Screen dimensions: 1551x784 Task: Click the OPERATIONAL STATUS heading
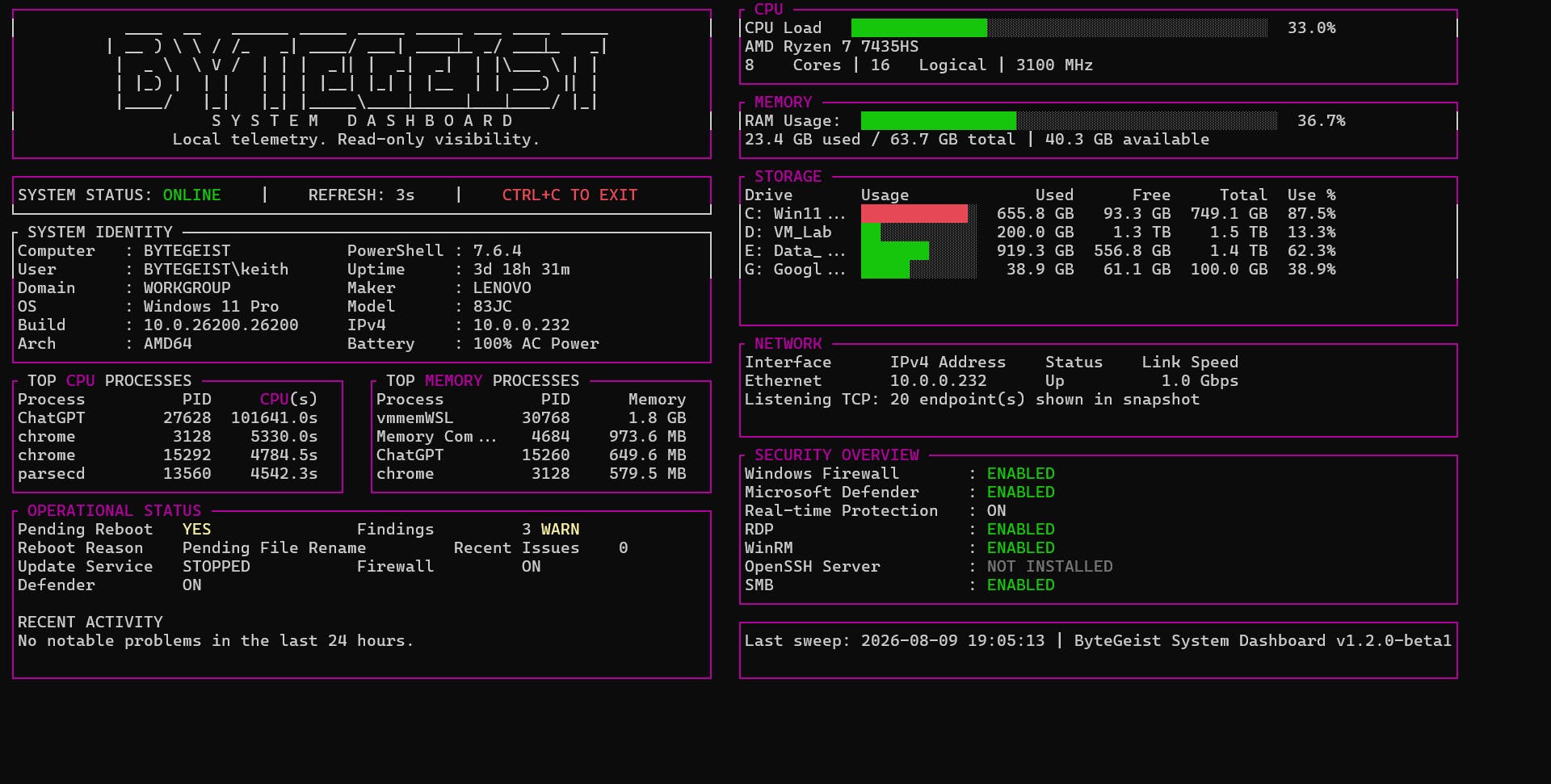tap(115, 510)
